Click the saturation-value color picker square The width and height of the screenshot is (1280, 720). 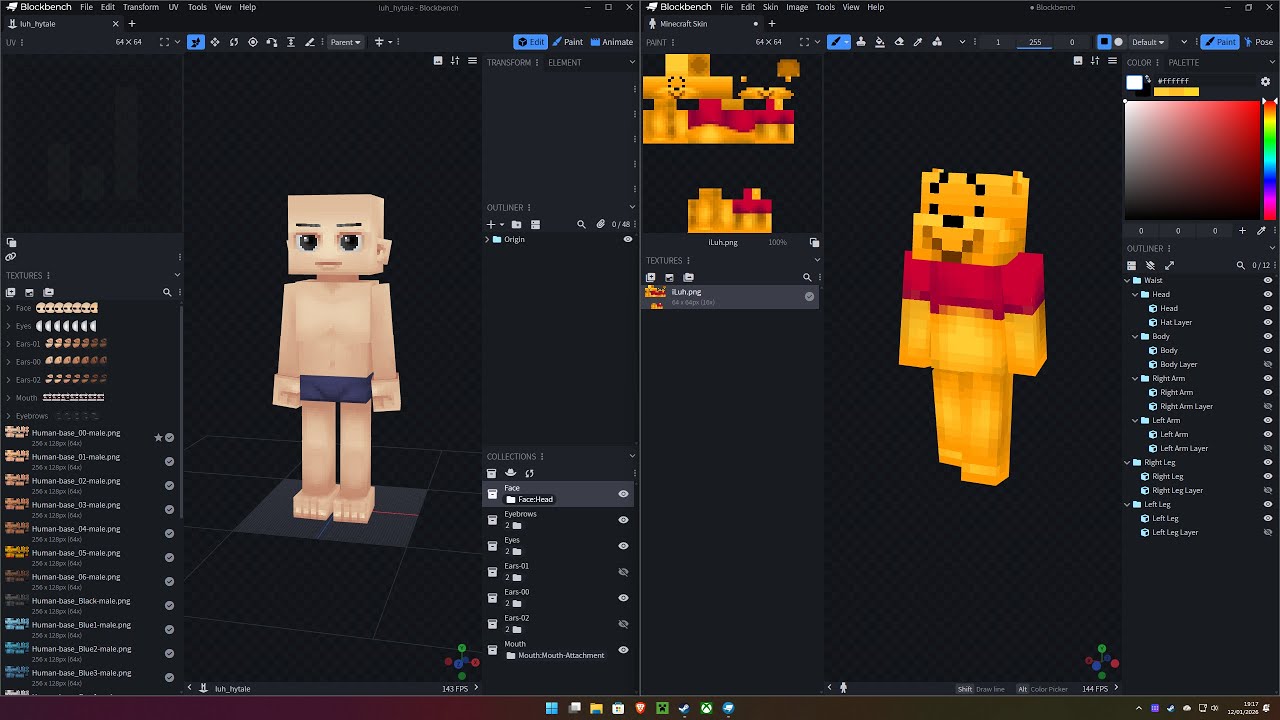[x=1192, y=160]
